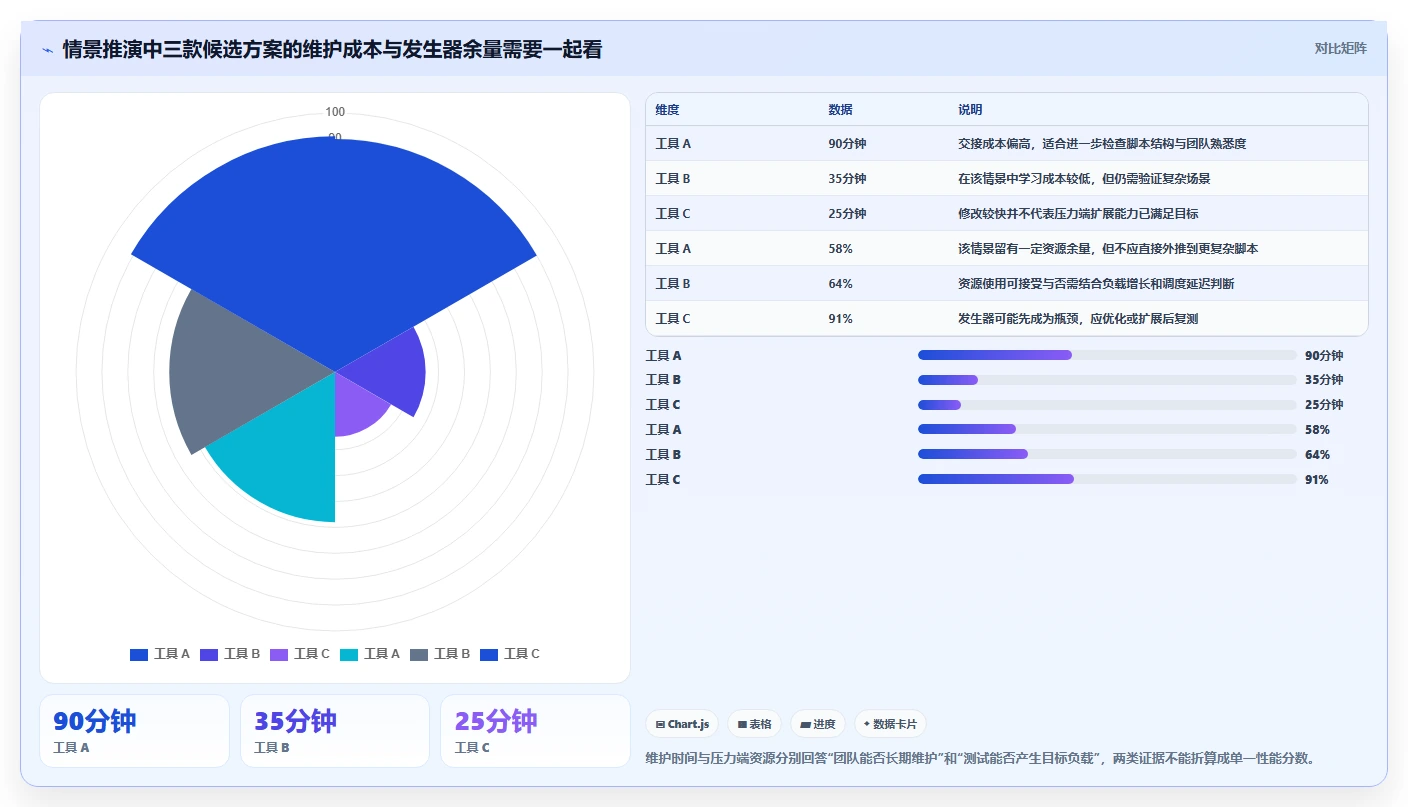Click the 工具 A progress bar showing 90分钟
The image size is (1408, 807).
click(x=1107, y=355)
